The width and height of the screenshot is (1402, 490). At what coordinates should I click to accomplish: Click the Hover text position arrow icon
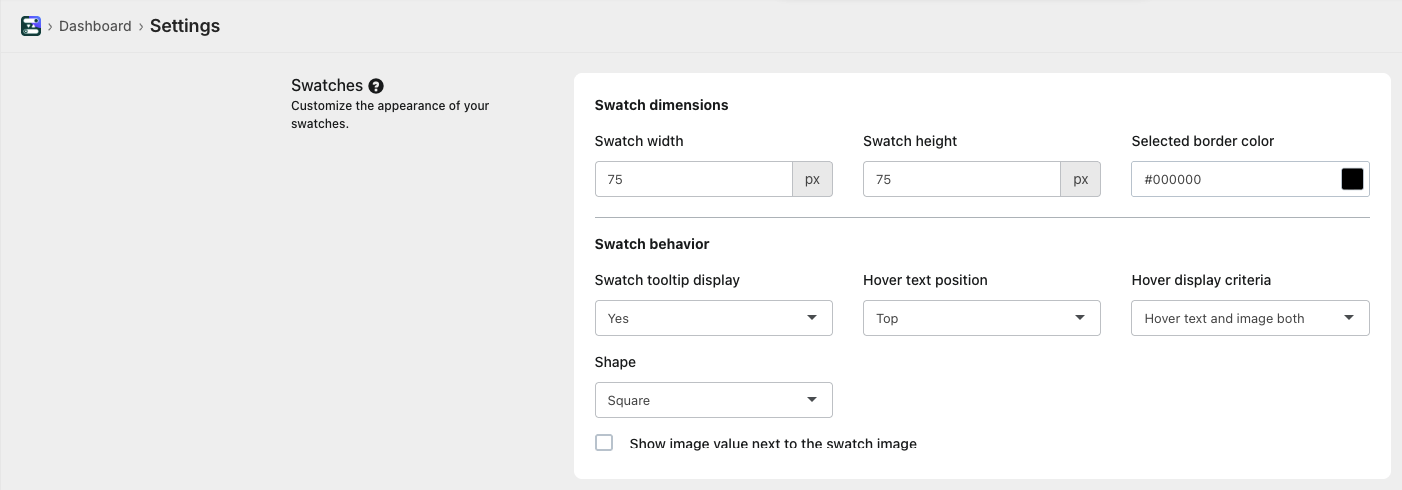point(1080,318)
